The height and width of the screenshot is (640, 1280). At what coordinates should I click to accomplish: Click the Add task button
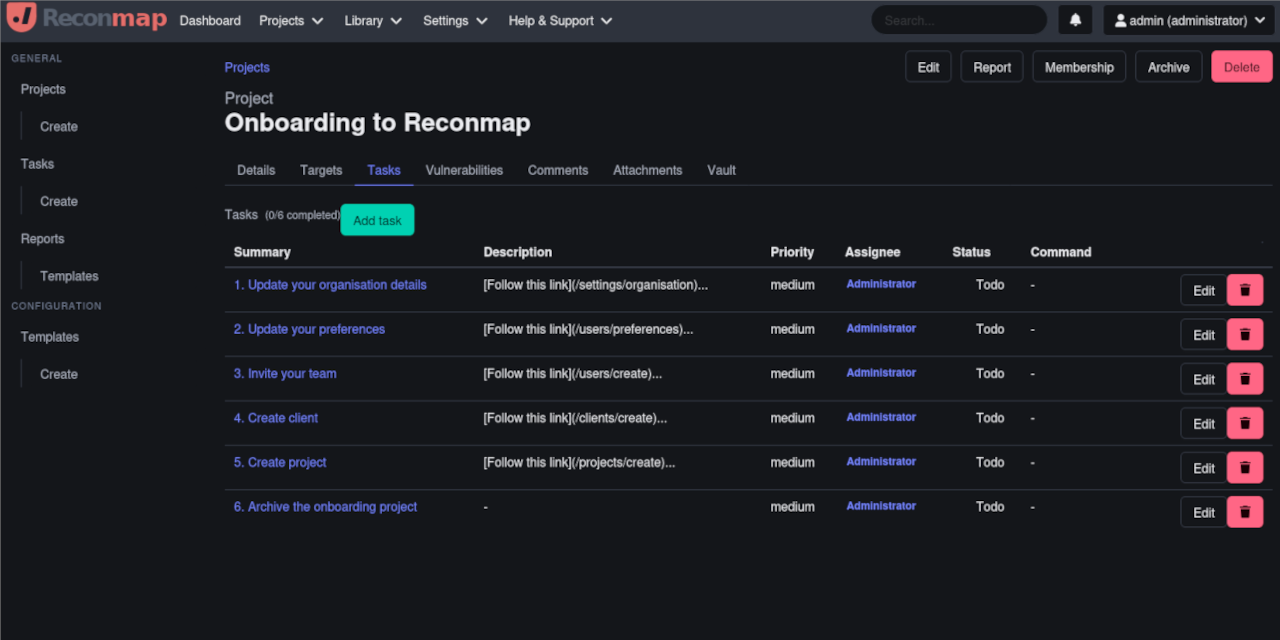377,220
